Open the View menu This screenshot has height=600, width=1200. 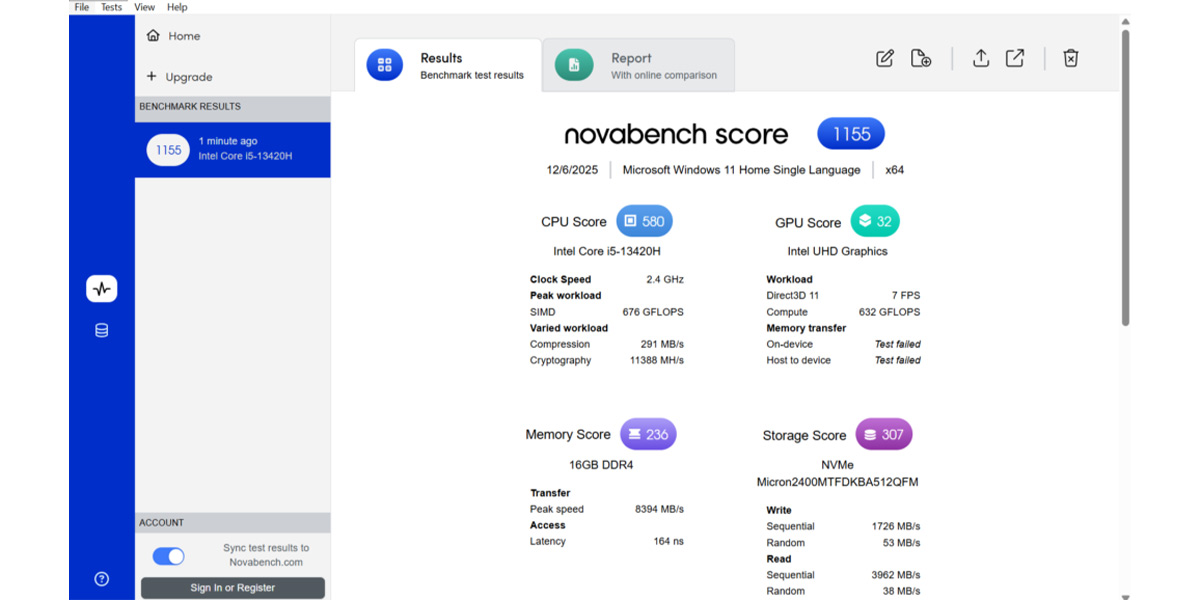[x=145, y=7]
